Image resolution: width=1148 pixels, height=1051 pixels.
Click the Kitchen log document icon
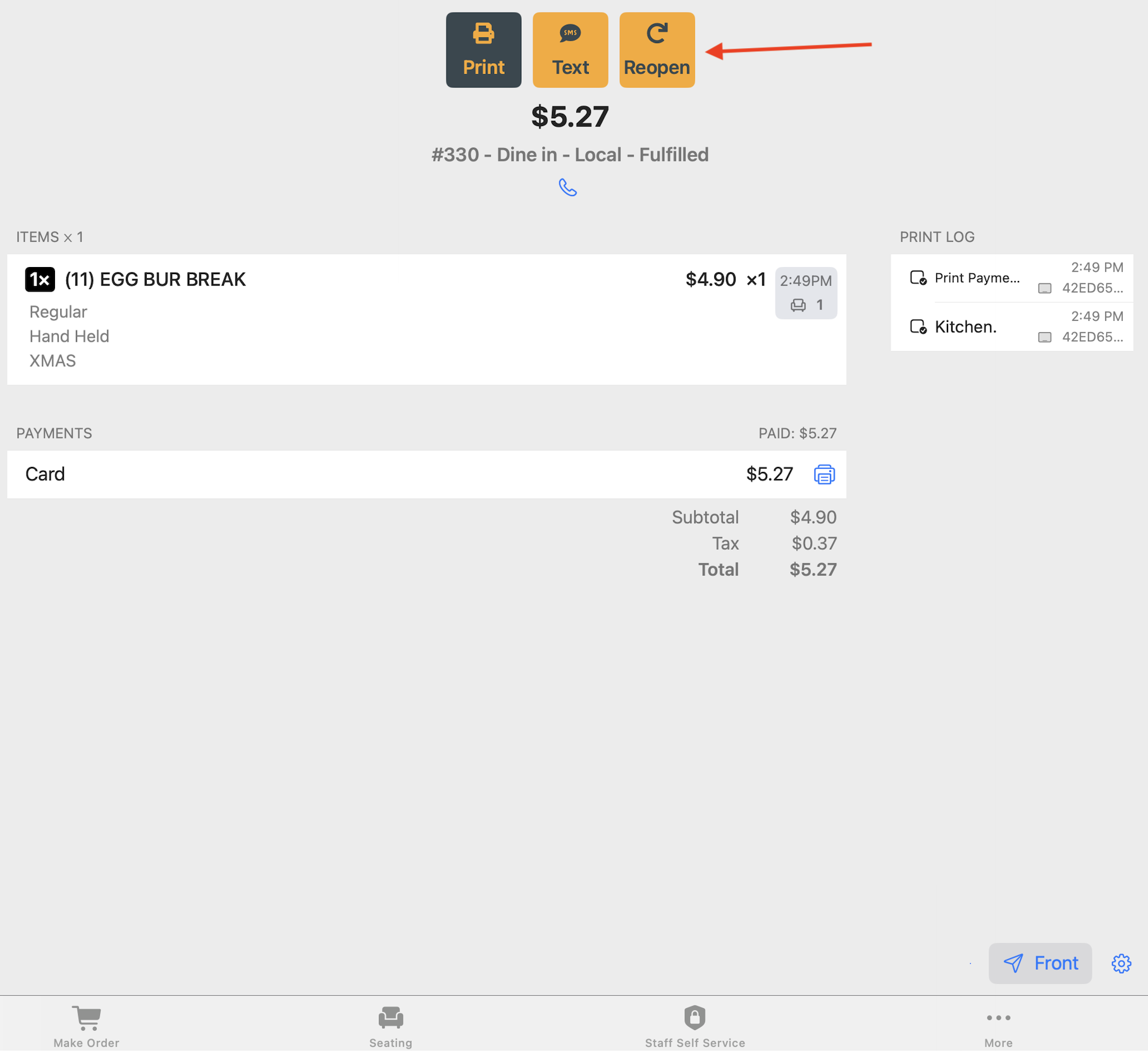(918, 326)
